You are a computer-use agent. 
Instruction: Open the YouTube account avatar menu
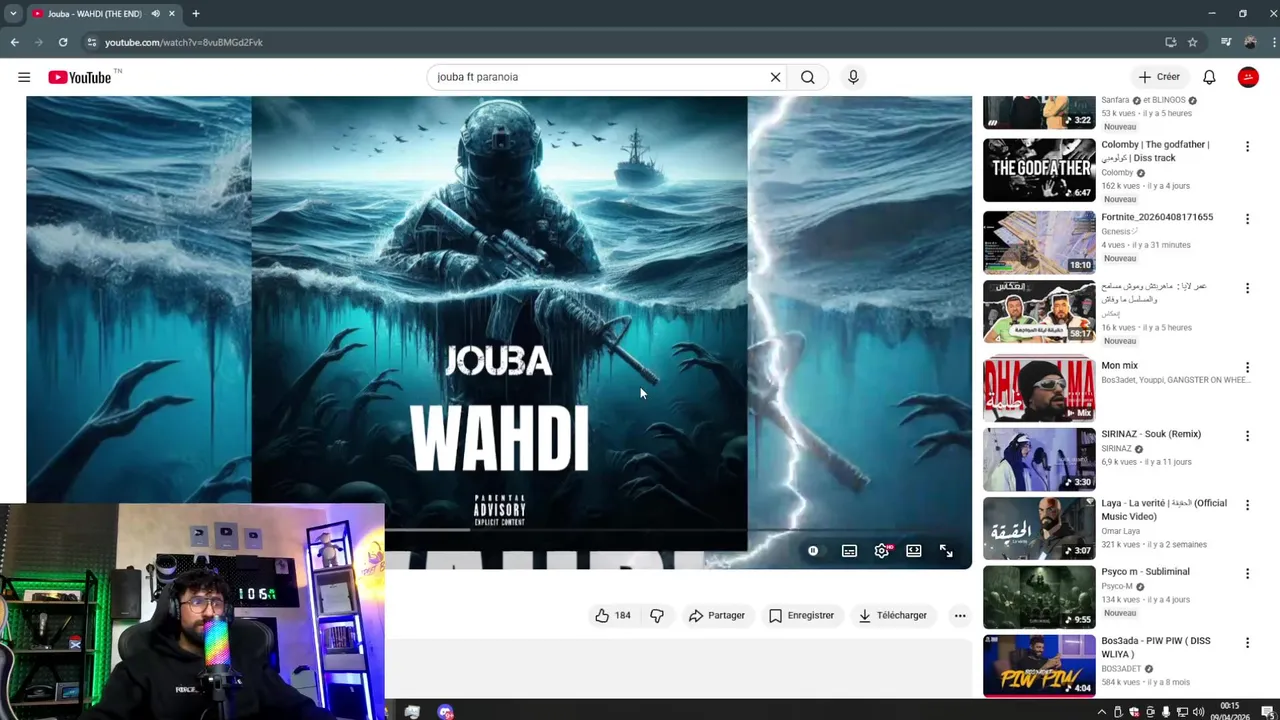[1248, 77]
